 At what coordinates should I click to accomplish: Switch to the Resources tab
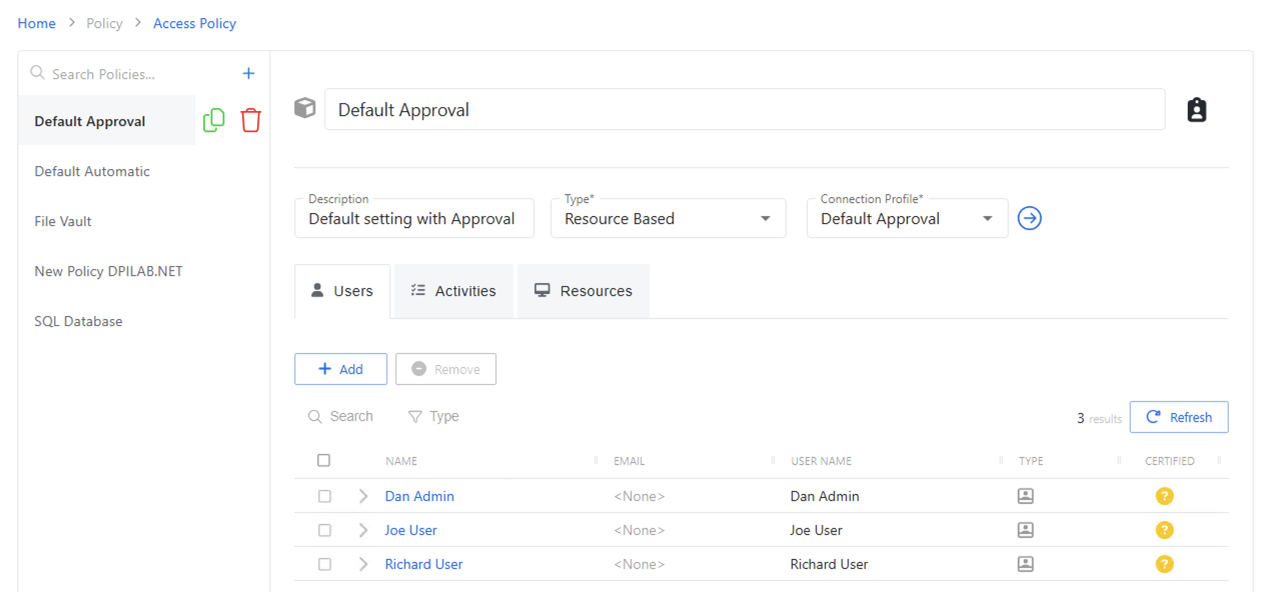click(584, 291)
